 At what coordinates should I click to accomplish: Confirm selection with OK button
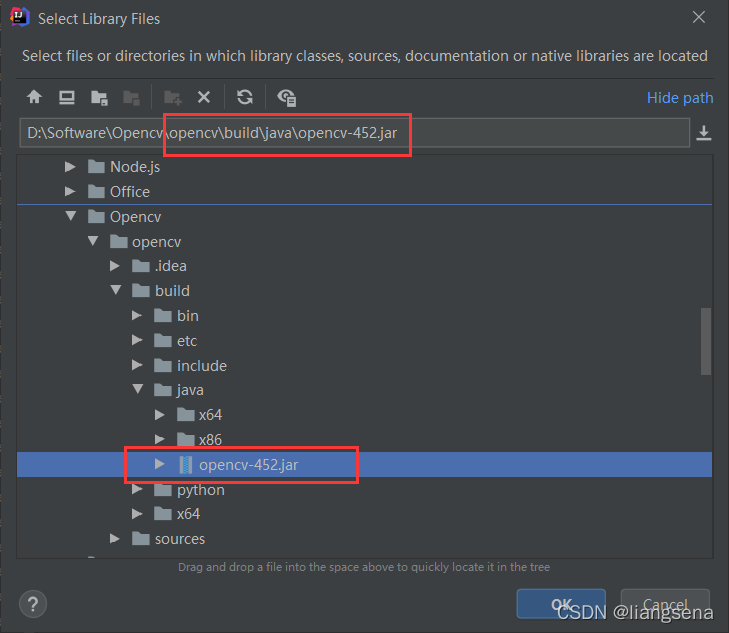(x=561, y=604)
